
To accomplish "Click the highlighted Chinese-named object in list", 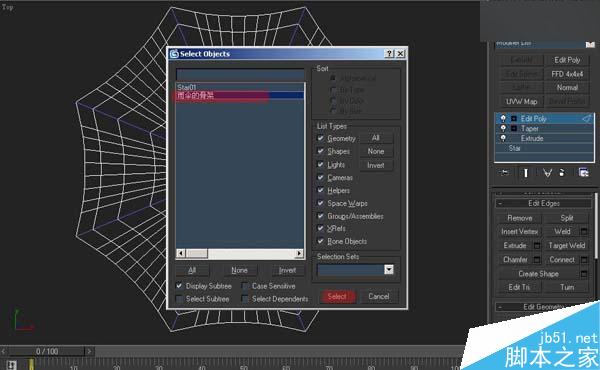I will coord(240,95).
